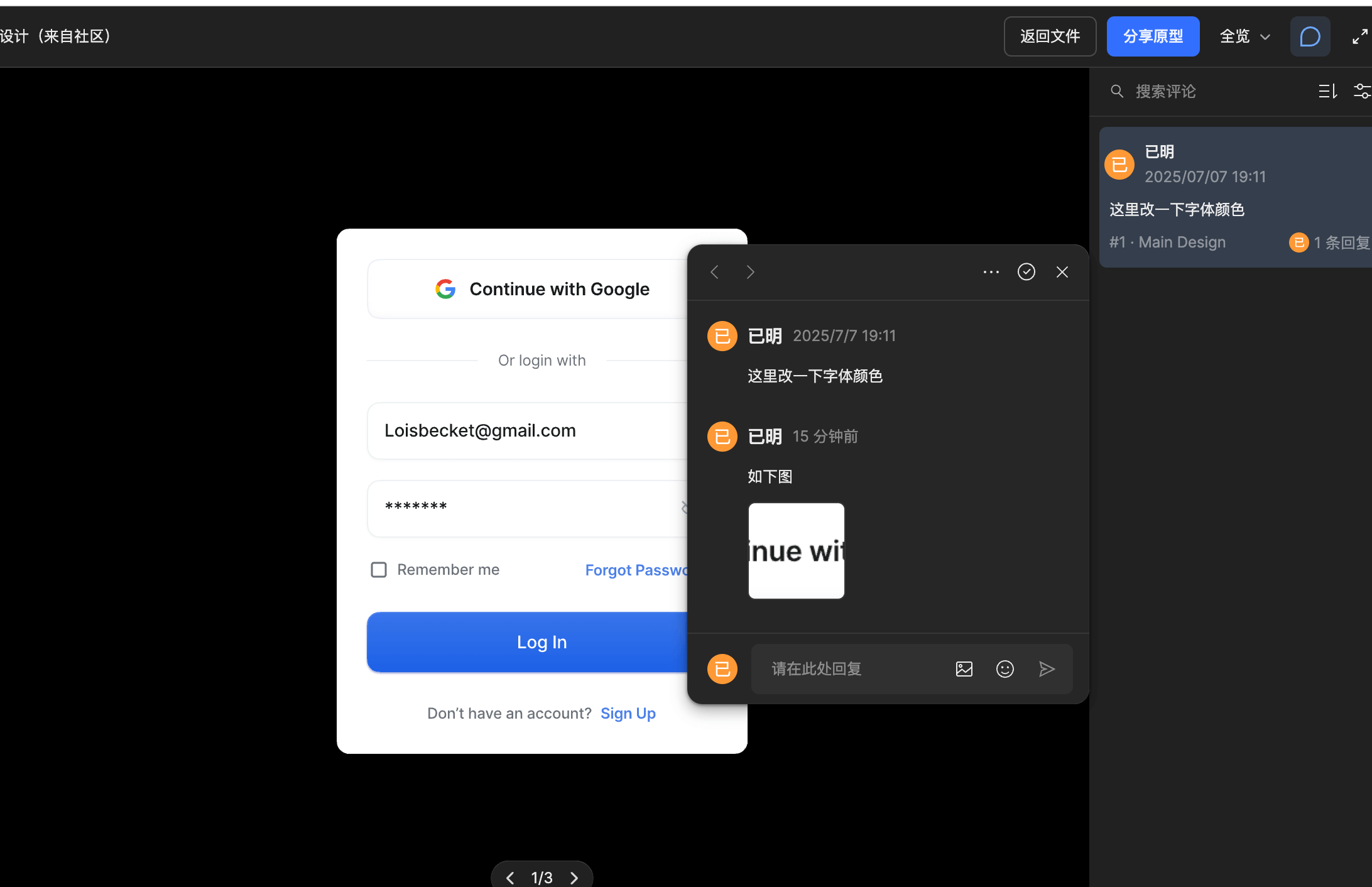Open the emoji picker in reply box
Viewport: 1372px width, 887px height.
click(x=1004, y=669)
